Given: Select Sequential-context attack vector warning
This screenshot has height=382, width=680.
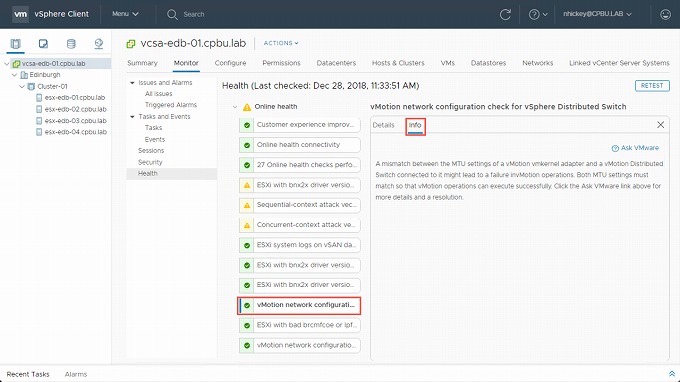Looking at the screenshot, I should tap(300, 205).
